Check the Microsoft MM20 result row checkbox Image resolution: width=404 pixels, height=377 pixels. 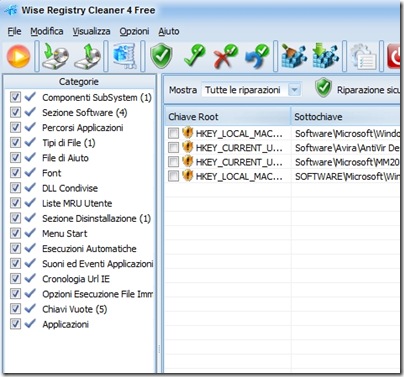click(173, 162)
